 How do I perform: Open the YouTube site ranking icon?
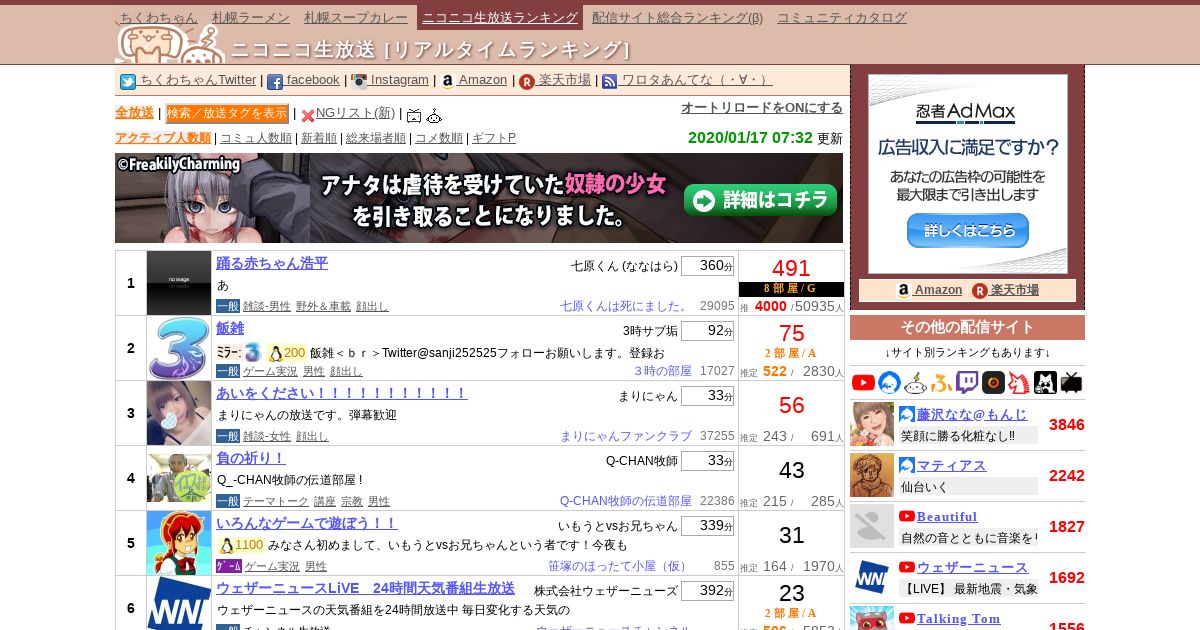[863, 382]
